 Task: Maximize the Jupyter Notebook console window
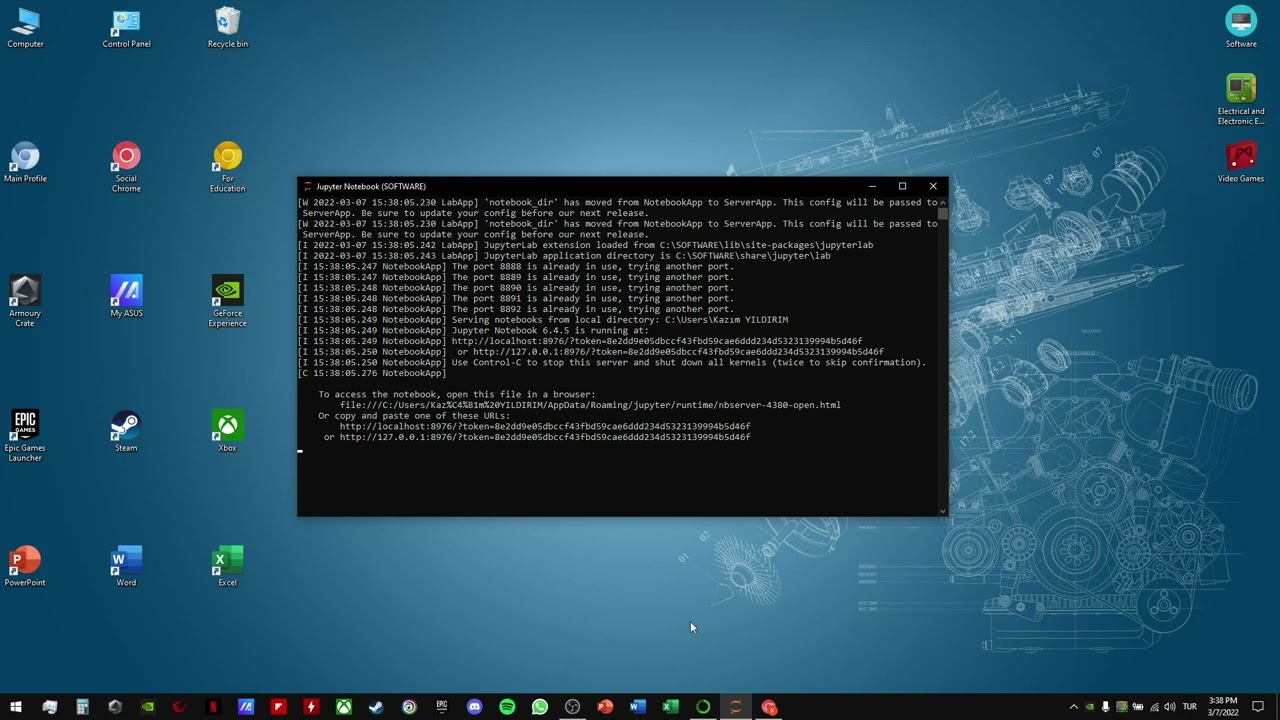tap(902, 186)
